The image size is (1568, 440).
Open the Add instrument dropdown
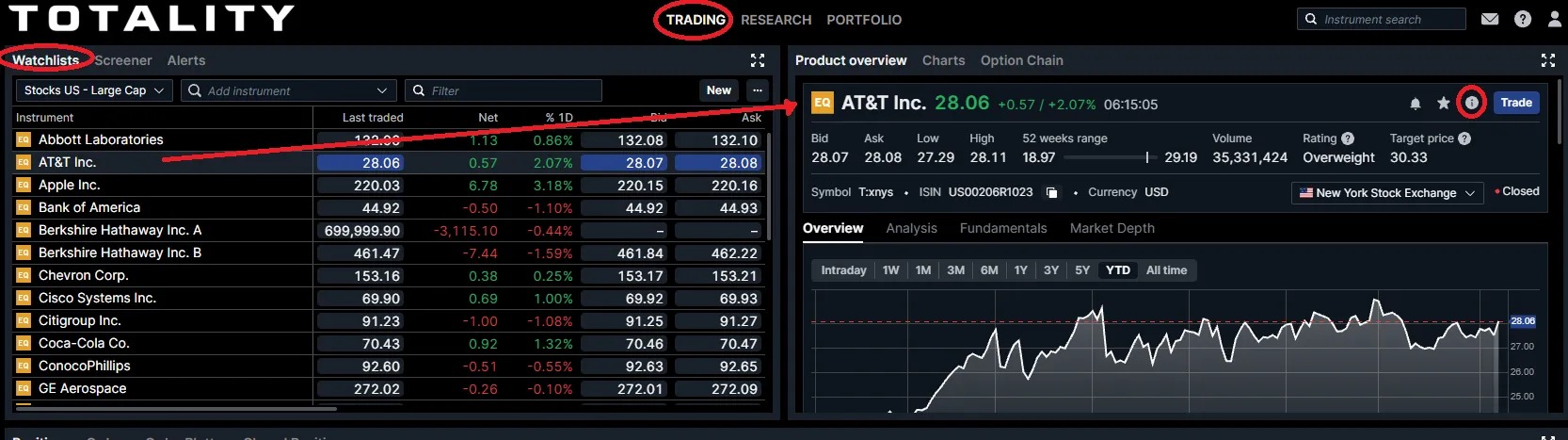click(289, 90)
